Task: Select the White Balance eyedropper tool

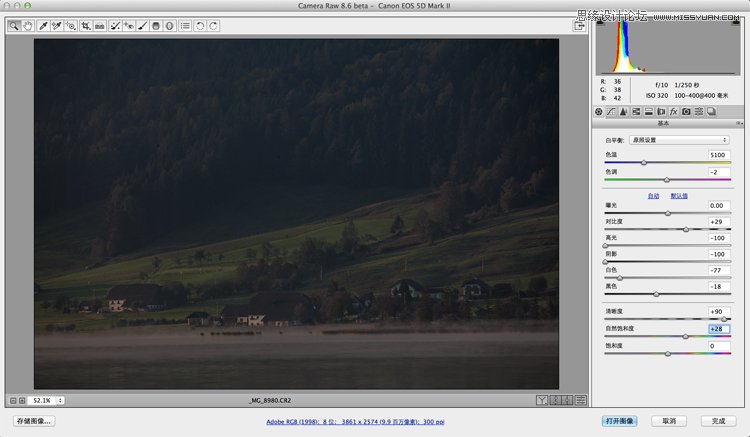Action: tap(43, 26)
